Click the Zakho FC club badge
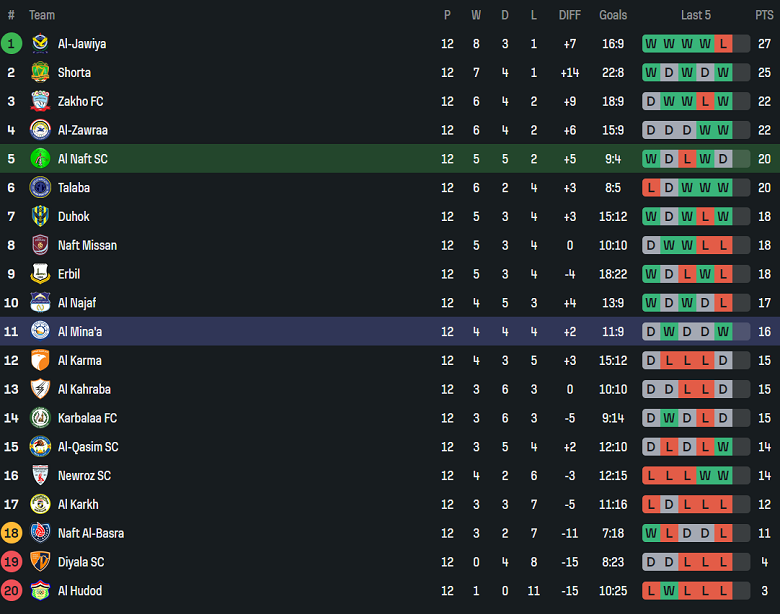 coord(40,101)
